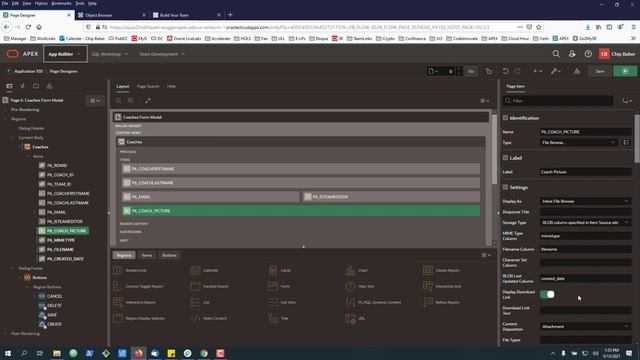Switch to the Help tab in center pane
Screen dimensions: 640x360
[171, 86]
